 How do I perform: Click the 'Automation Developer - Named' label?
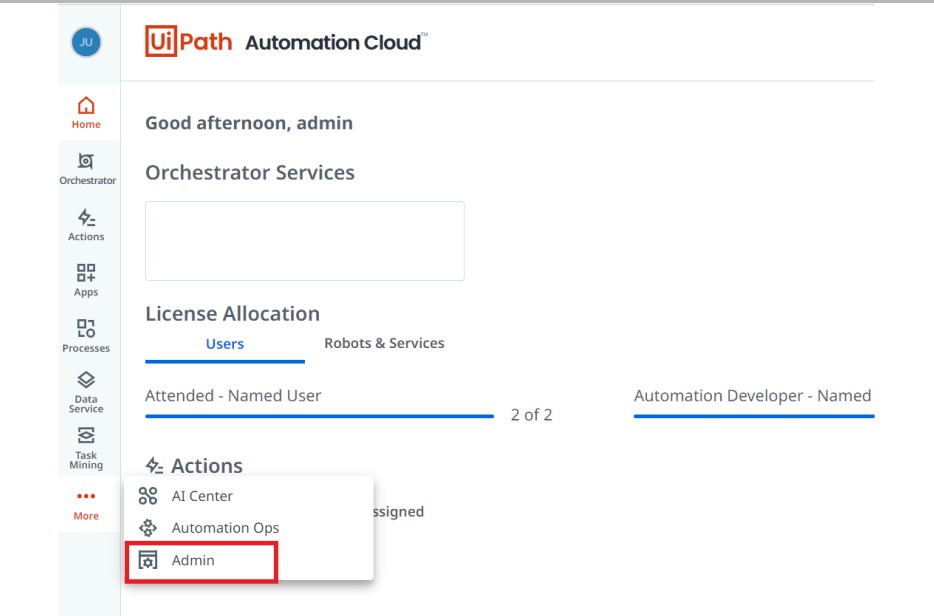(752, 396)
